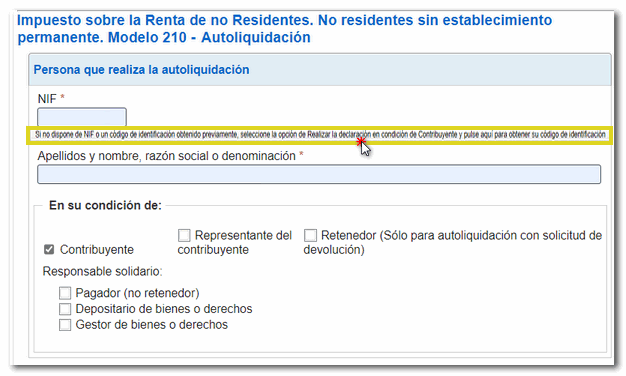Click the 'NIF' field label

[x=47, y=99]
